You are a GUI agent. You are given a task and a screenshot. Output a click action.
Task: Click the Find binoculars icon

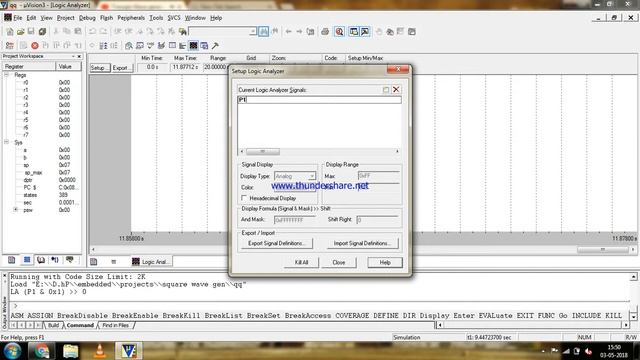(264, 31)
